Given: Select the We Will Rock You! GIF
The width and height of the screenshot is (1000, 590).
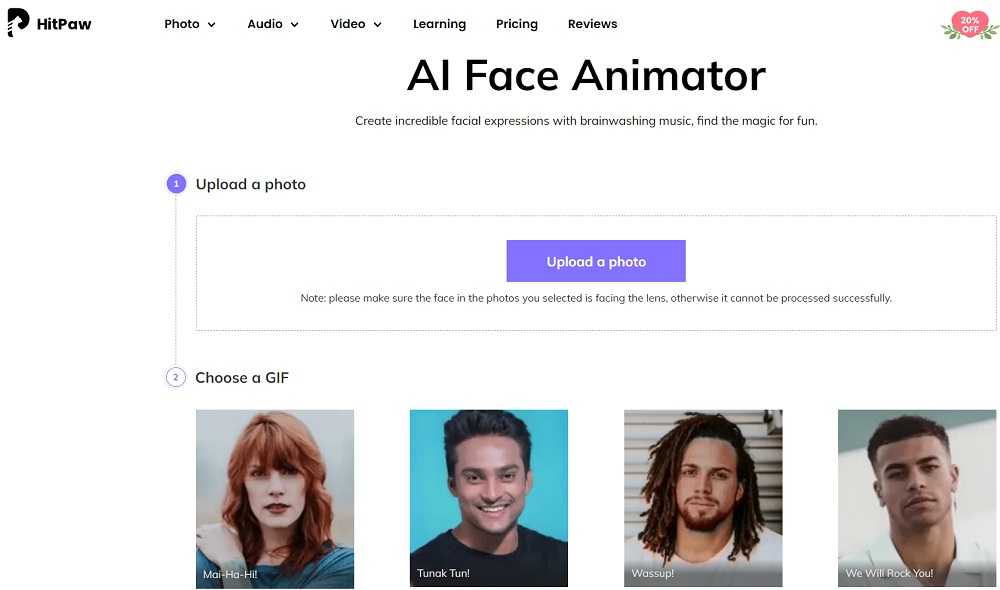Looking at the screenshot, I should [917, 498].
